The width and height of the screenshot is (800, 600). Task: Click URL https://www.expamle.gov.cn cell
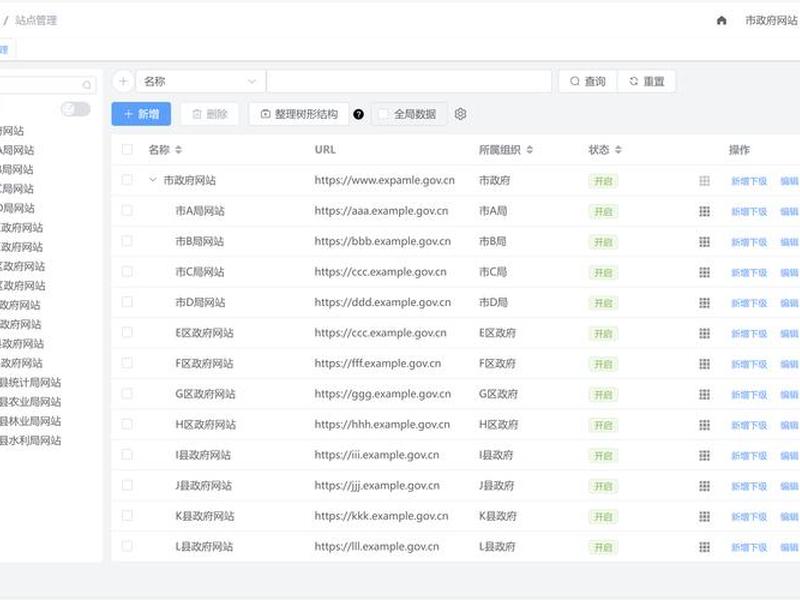click(x=384, y=181)
